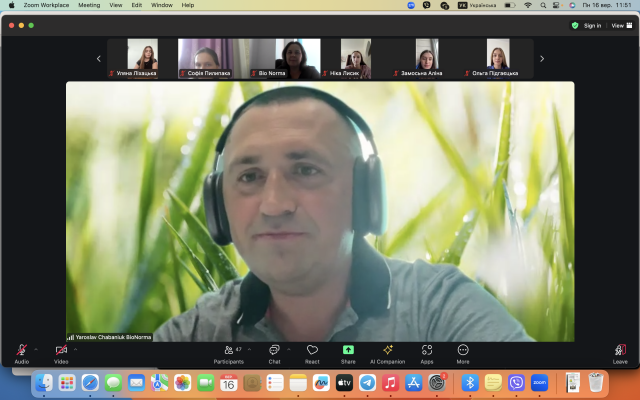
Task: Click the green Share screen button
Action: (348, 354)
